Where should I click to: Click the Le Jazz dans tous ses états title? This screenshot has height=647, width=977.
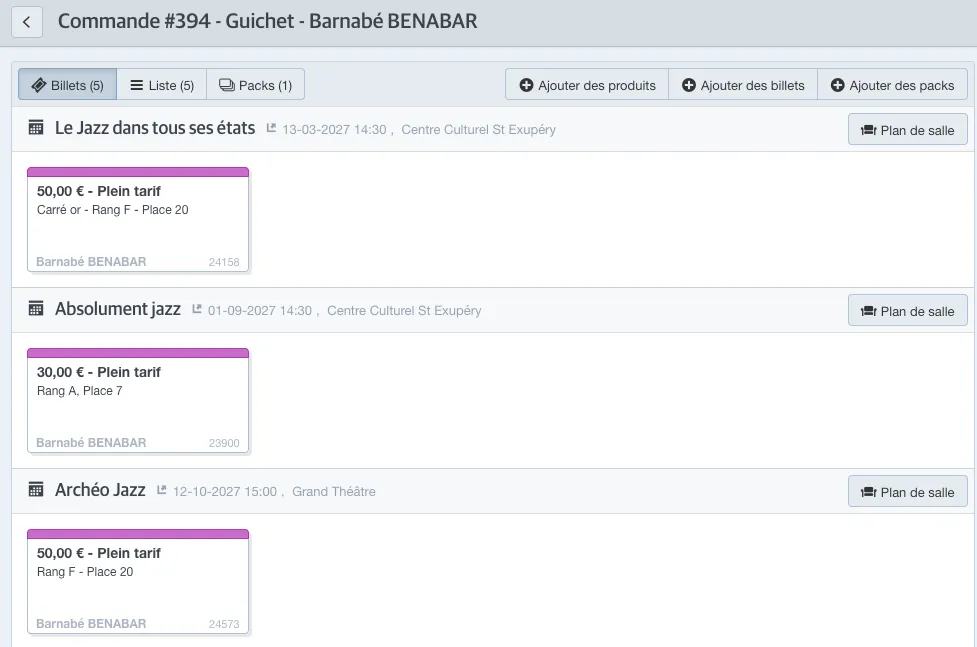(x=155, y=128)
